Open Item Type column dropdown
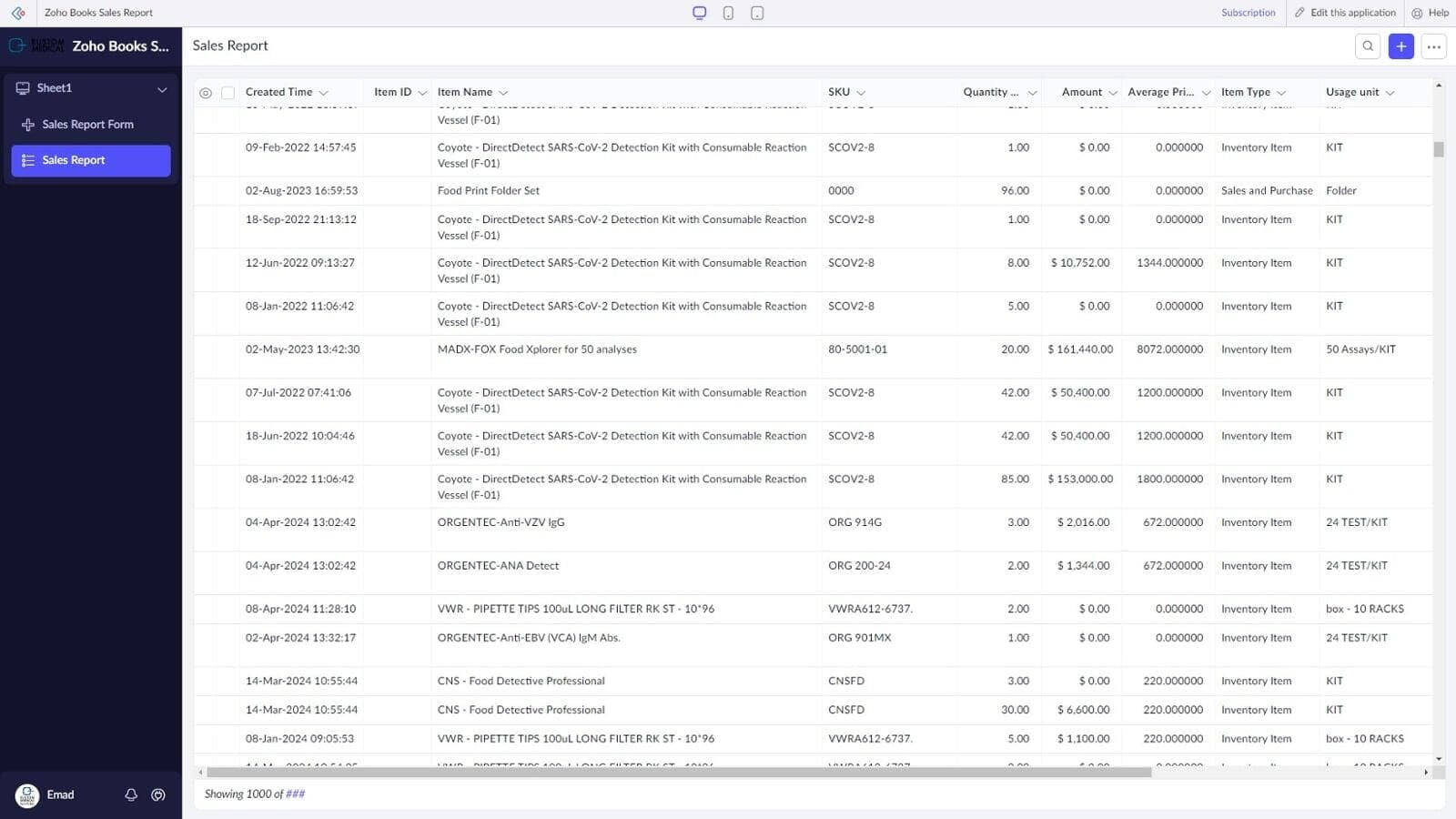Image resolution: width=1456 pixels, height=819 pixels. point(1281,93)
